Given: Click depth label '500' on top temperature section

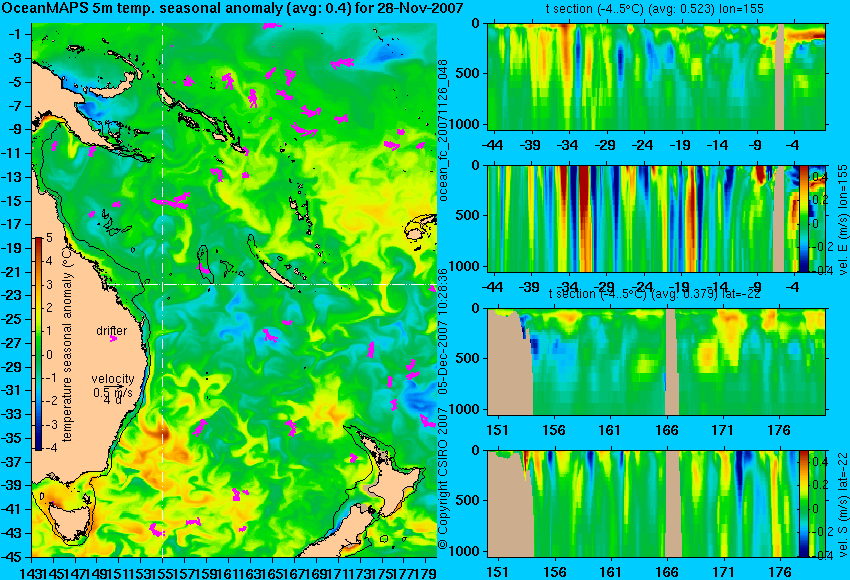Looking at the screenshot, I should pyautogui.click(x=469, y=74).
